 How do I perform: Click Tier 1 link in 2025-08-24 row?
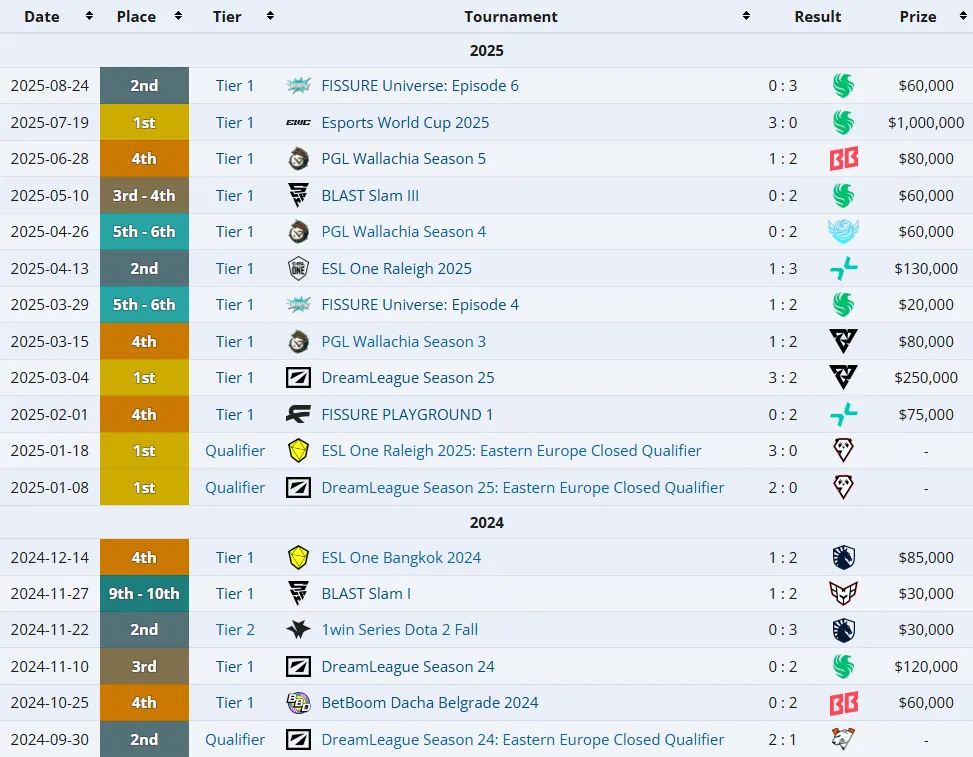point(235,86)
